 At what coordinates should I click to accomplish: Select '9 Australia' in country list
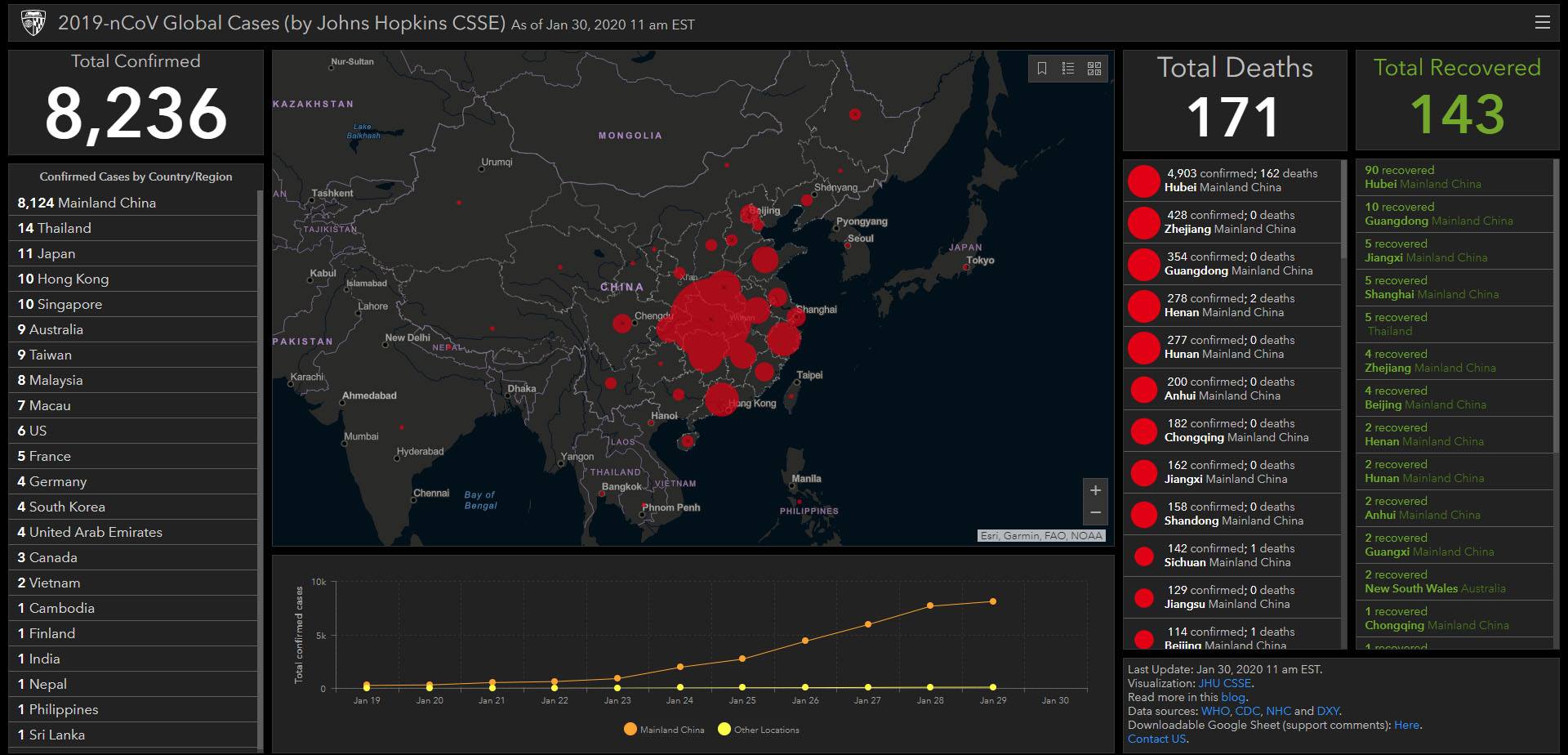point(133,329)
